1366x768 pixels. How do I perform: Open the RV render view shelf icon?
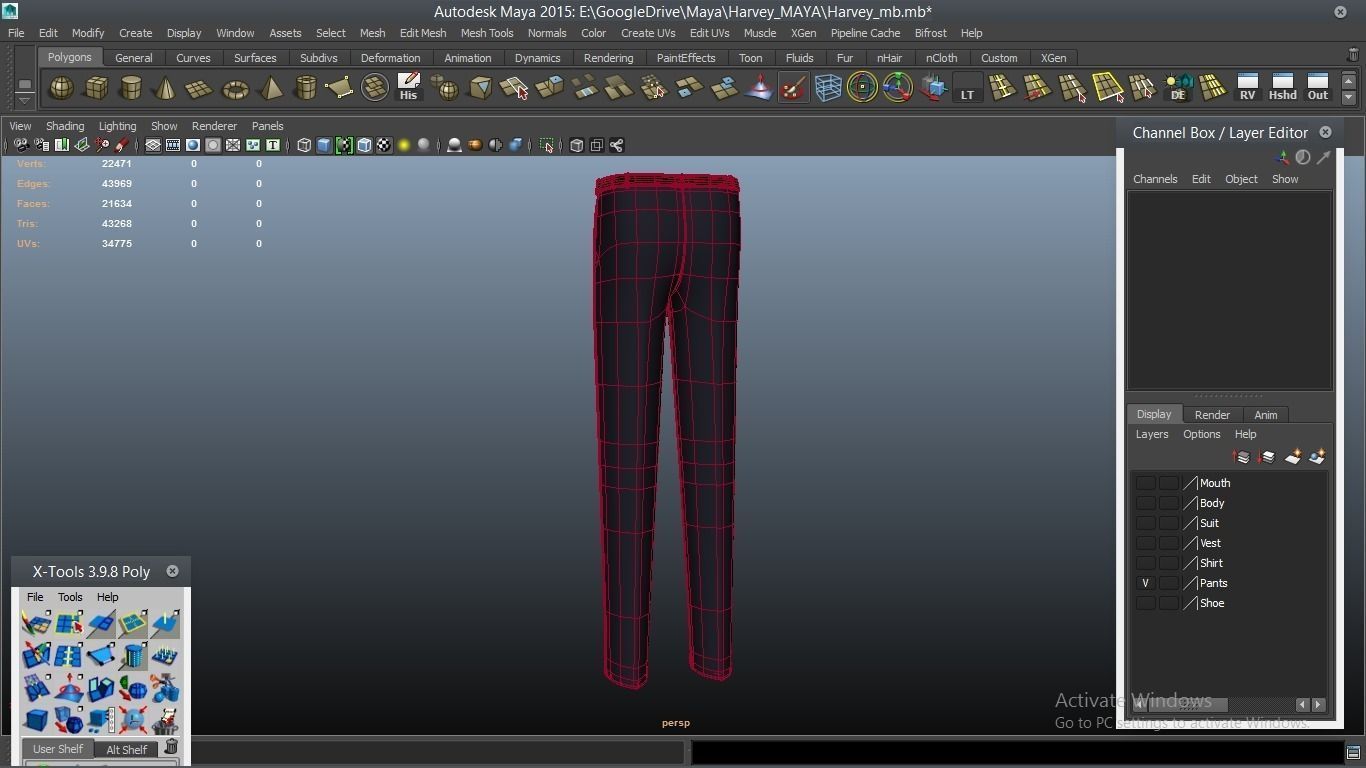point(1247,88)
